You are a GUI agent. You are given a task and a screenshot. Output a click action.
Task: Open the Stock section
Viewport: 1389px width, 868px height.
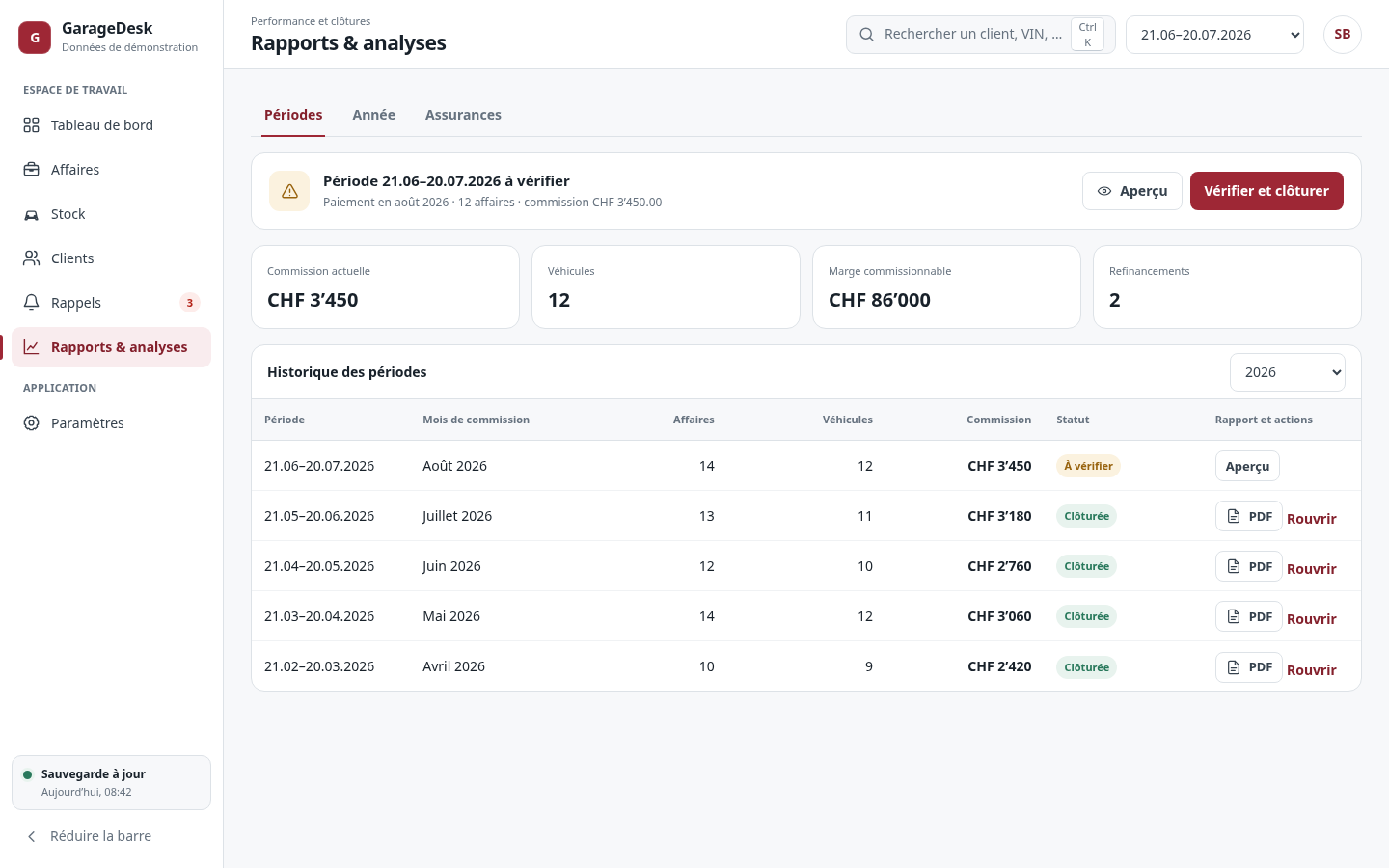[x=111, y=214]
